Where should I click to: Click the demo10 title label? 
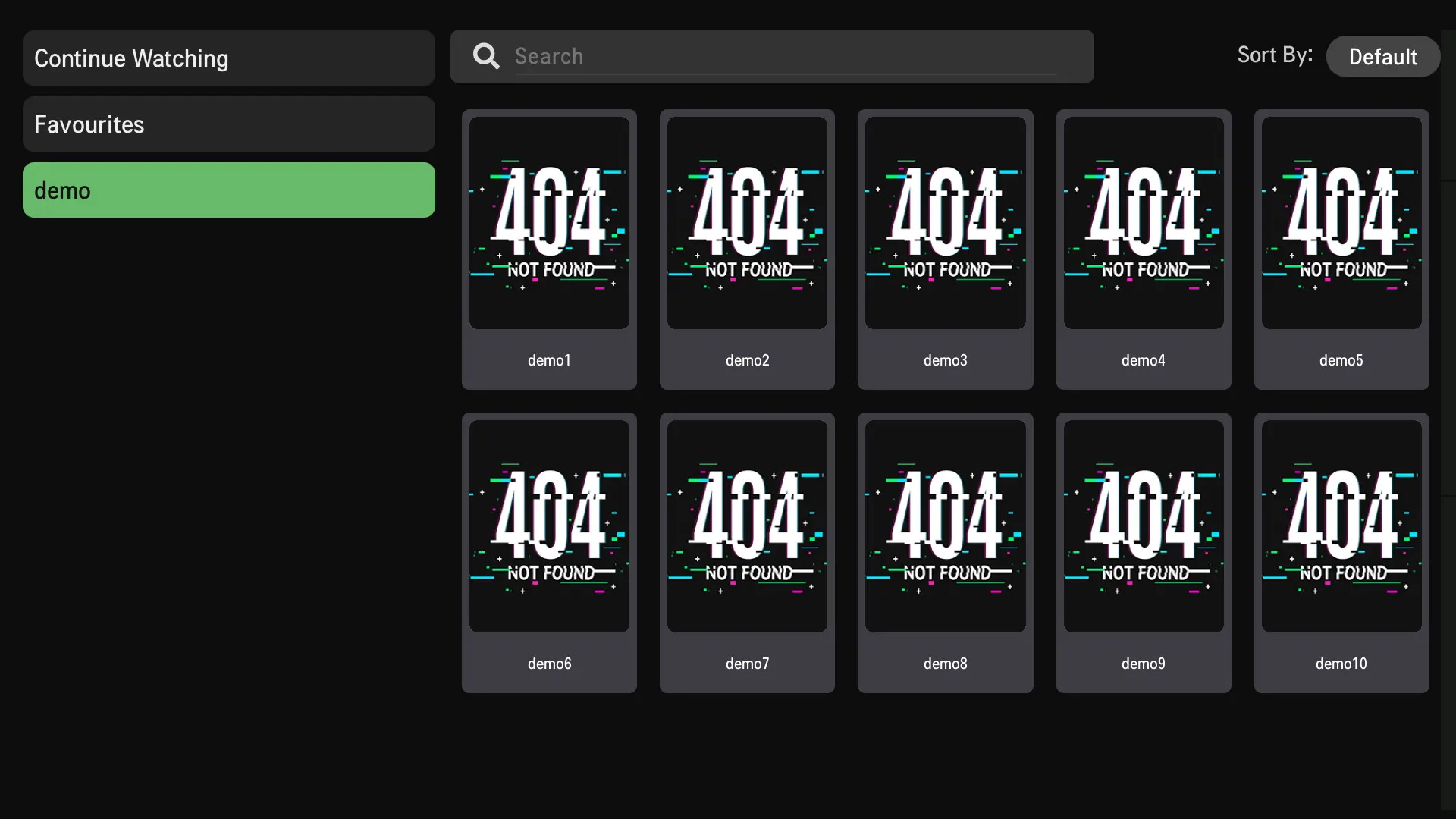1341,664
